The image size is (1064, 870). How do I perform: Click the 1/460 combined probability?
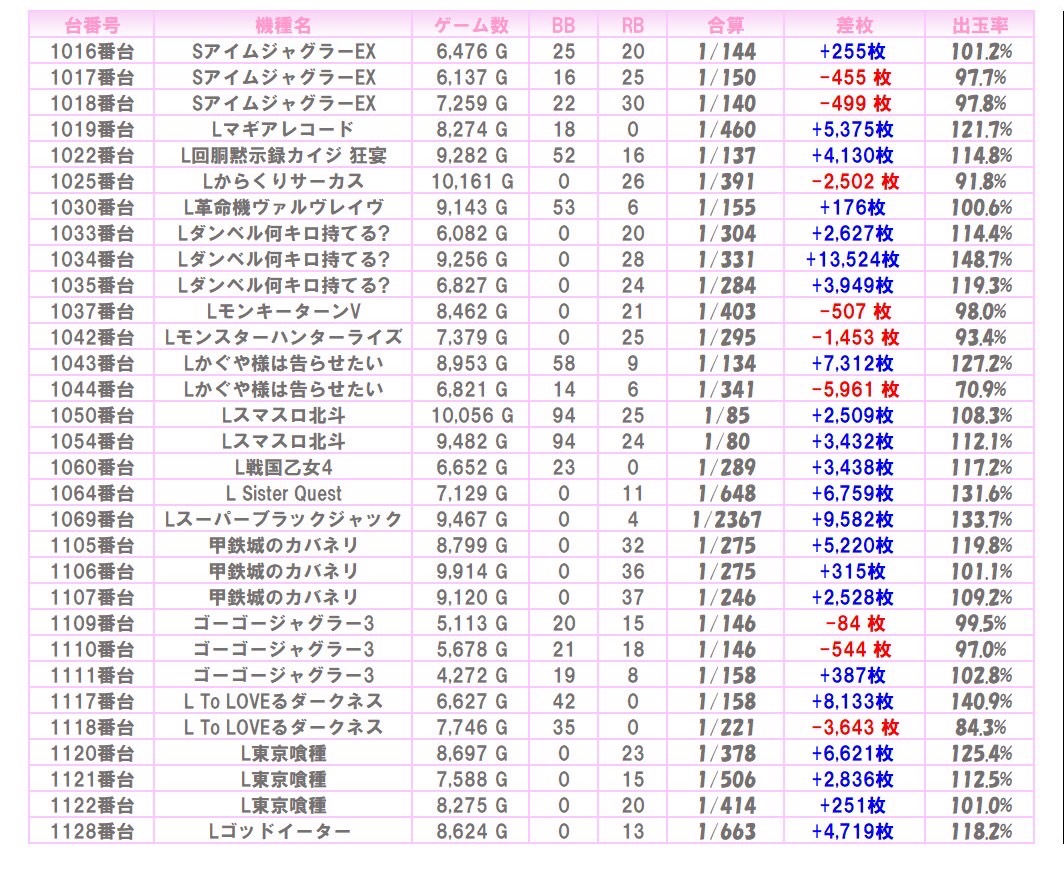pos(727,130)
